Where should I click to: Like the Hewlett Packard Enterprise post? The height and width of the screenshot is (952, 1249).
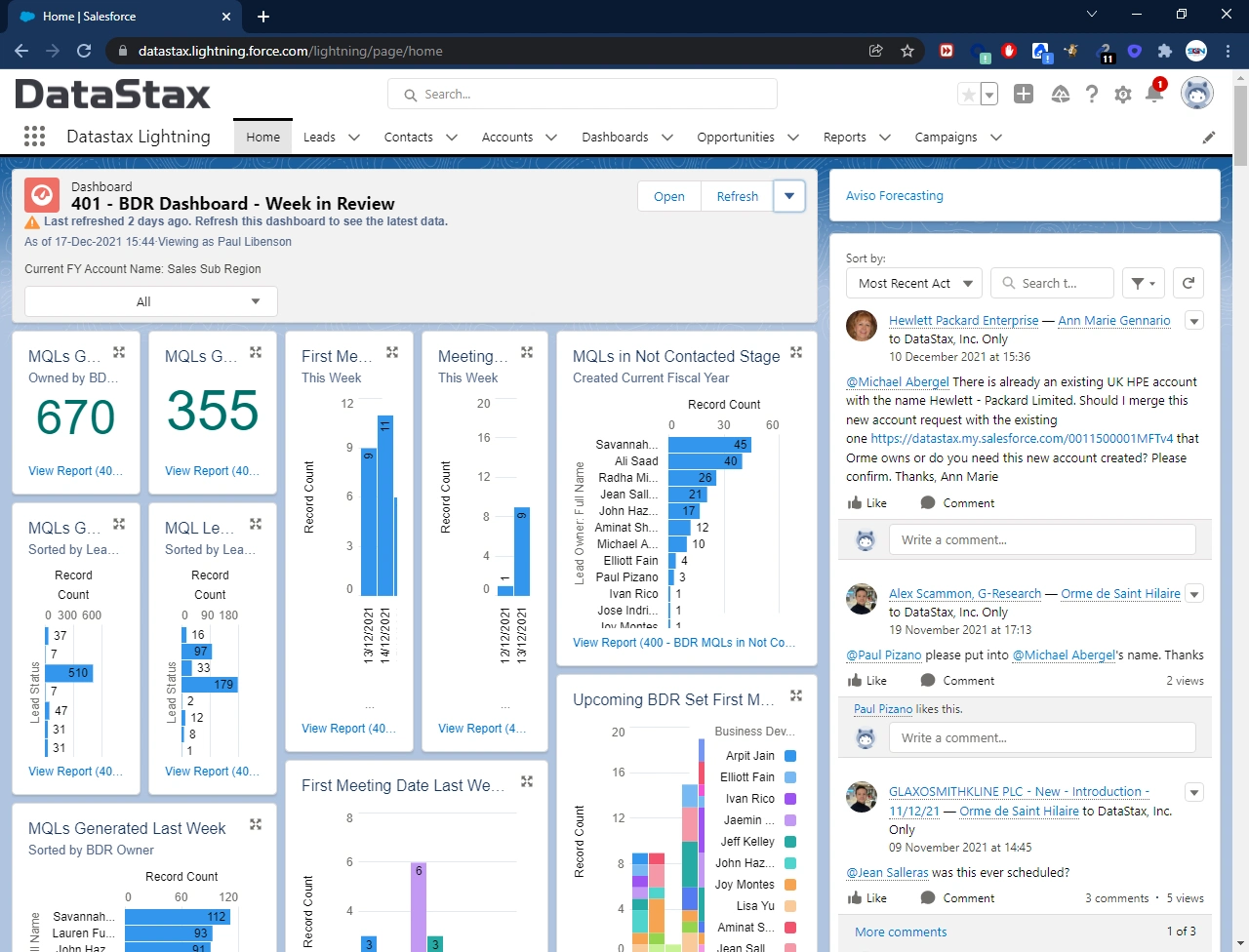(x=867, y=503)
